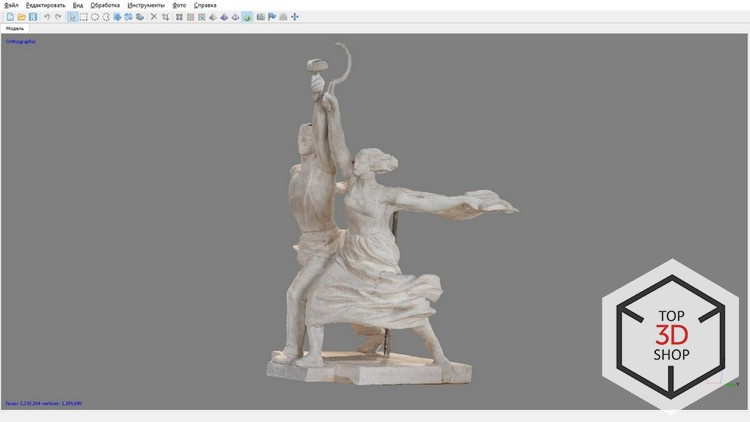750x422 pixels.
Task: Open the Справка menu
Action: coord(205,5)
